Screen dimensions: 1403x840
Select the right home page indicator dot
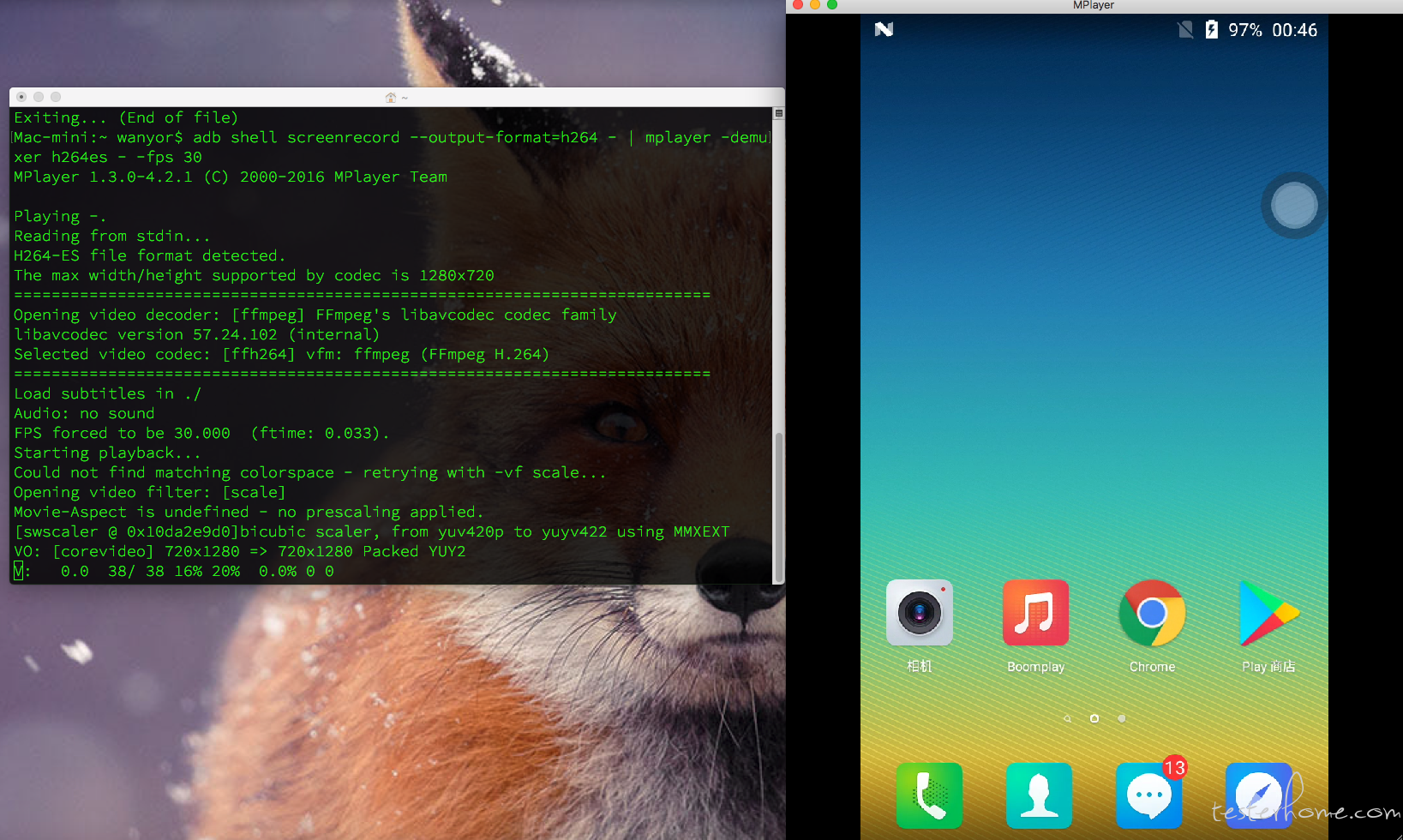(1122, 718)
